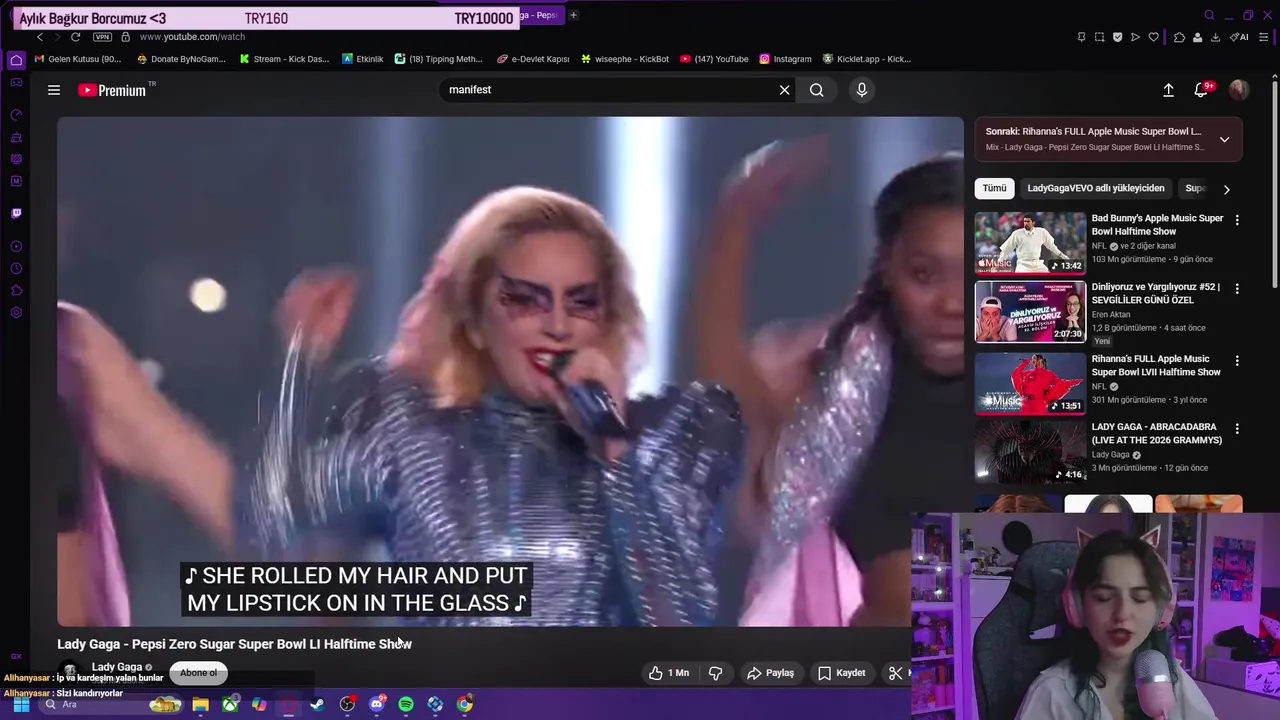The width and height of the screenshot is (1280, 720).
Task: Open Spotify from the taskbar
Action: pos(406,704)
